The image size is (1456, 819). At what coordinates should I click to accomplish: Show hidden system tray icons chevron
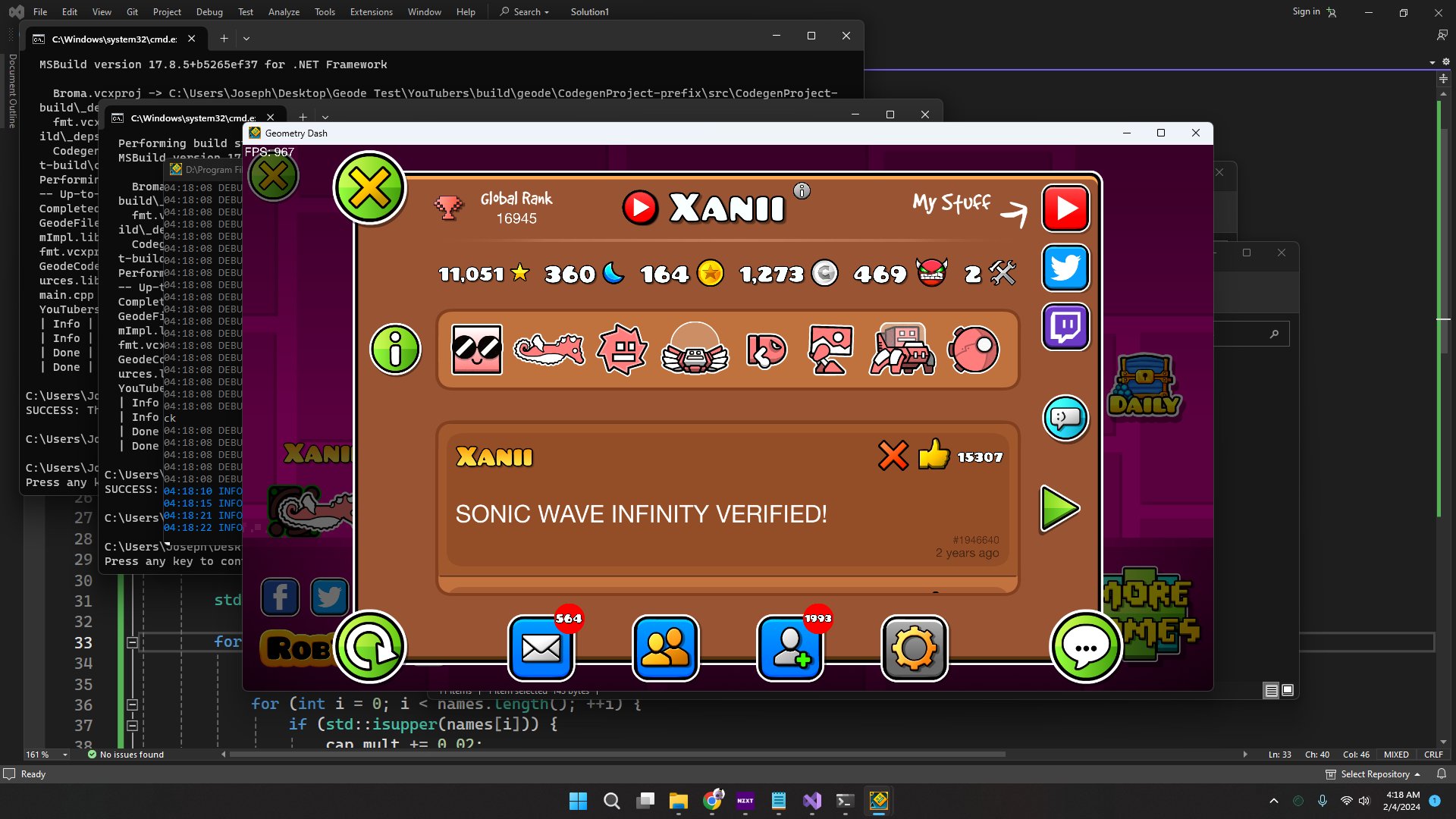coord(1274,801)
